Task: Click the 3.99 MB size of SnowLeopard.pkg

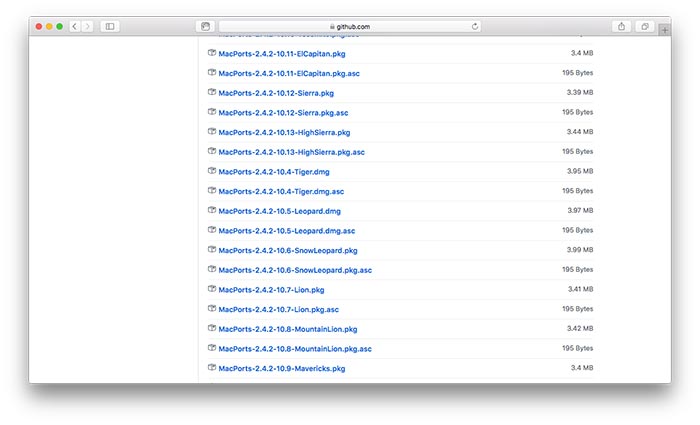Action: click(x=580, y=250)
